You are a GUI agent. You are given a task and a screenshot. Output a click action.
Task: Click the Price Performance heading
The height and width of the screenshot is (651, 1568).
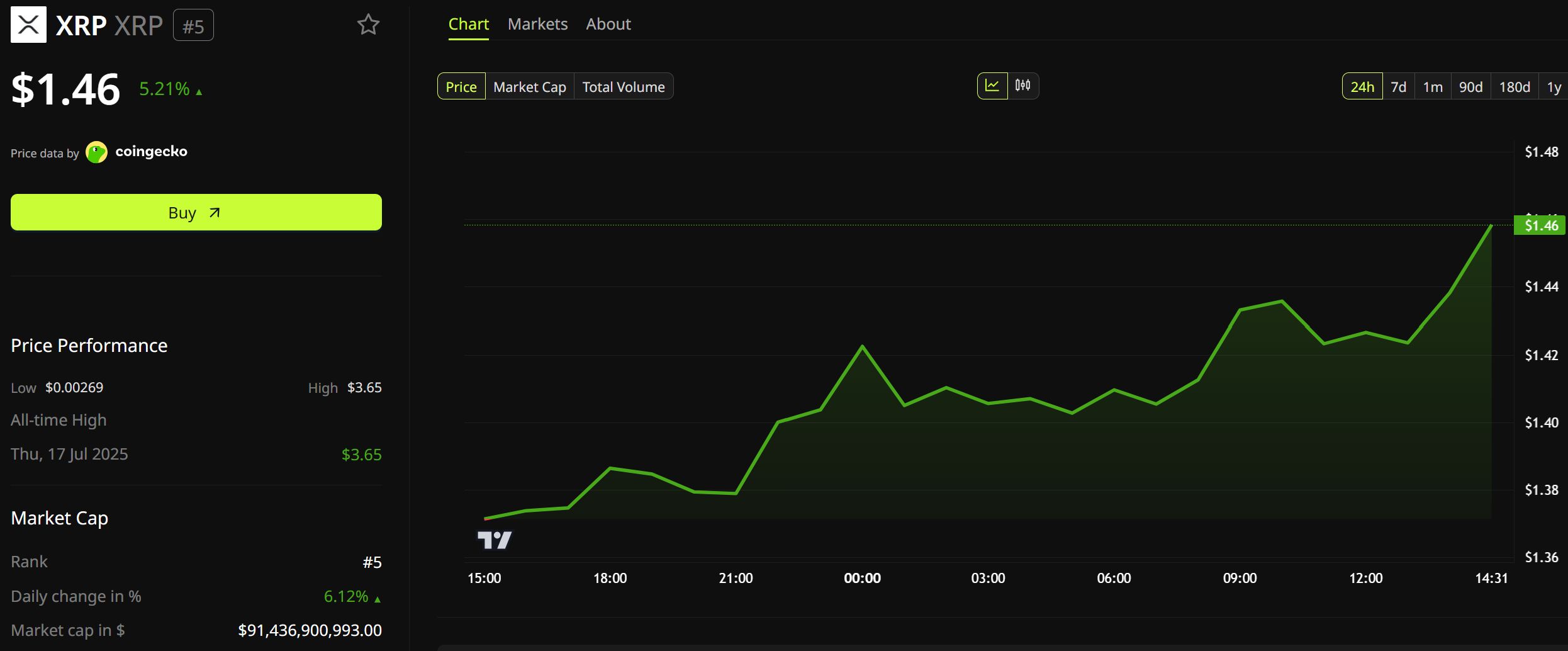(89, 346)
